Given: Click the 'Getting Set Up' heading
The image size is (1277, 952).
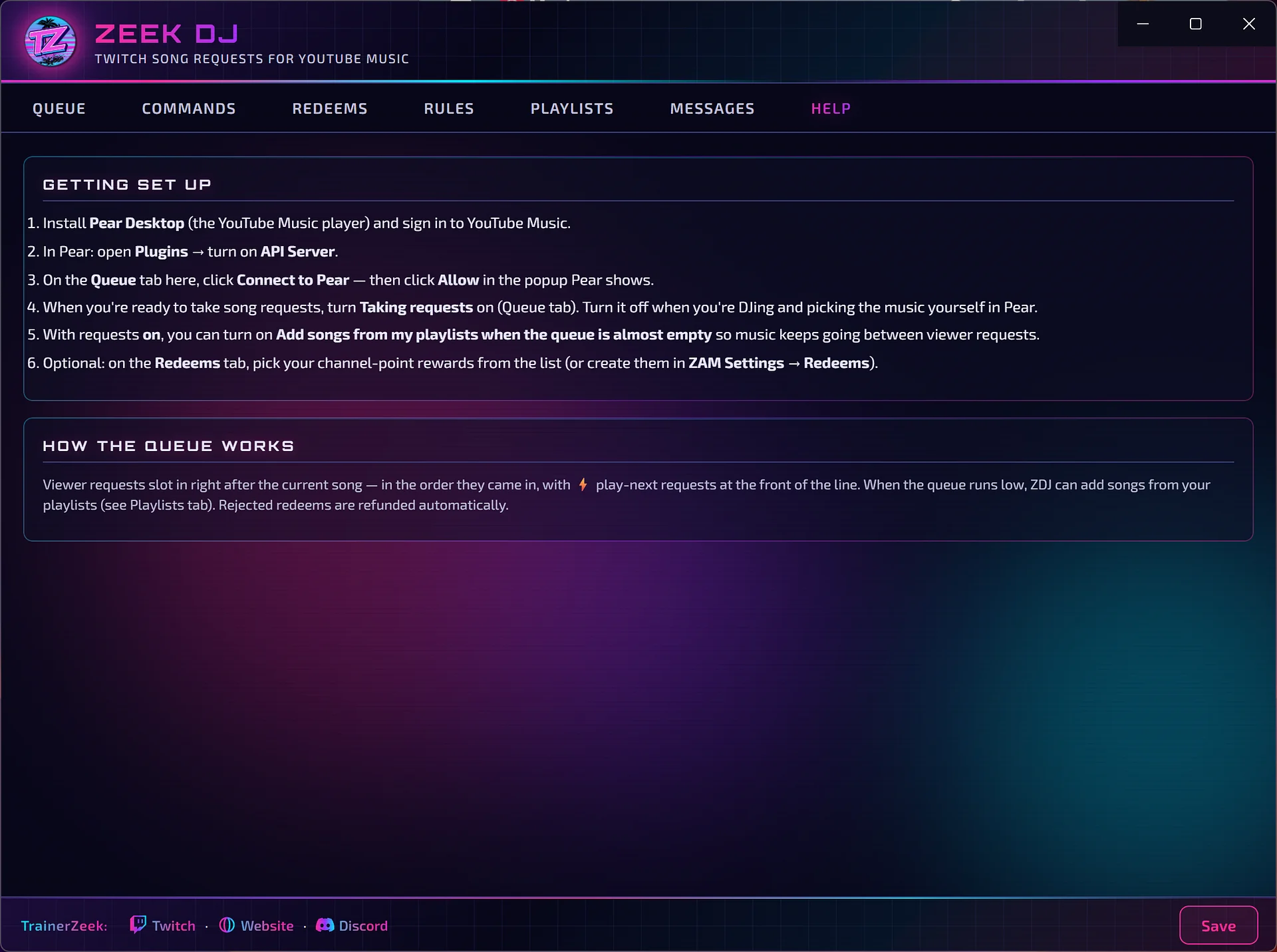Looking at the screenshot, I should [x=127, y=184].
